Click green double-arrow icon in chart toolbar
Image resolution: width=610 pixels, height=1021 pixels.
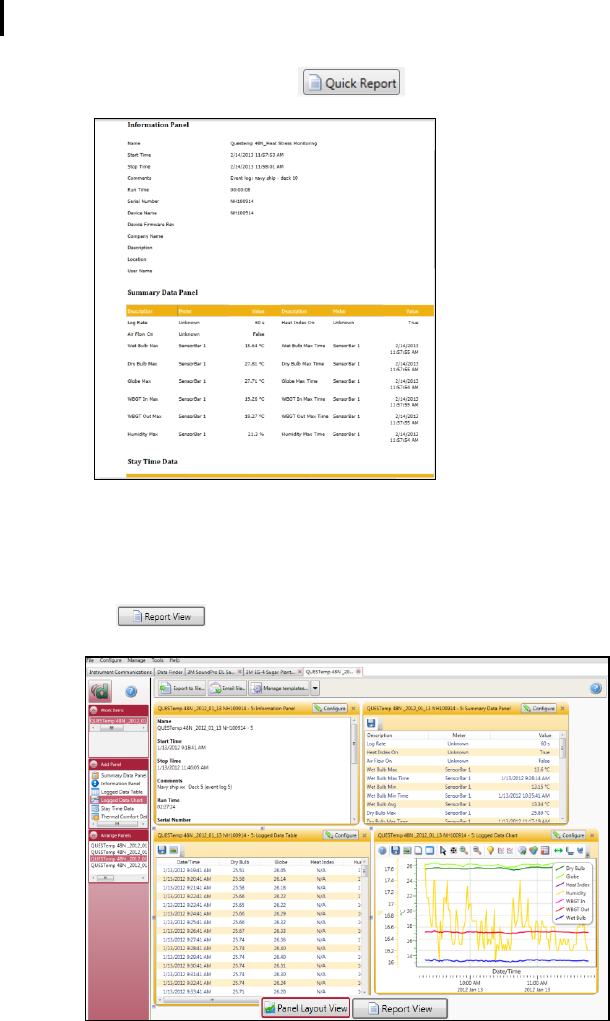[x=559, y=850]
